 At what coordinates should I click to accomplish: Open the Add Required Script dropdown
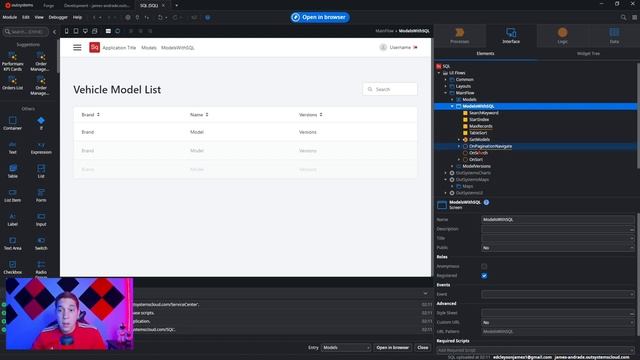(x=535, y=350)
